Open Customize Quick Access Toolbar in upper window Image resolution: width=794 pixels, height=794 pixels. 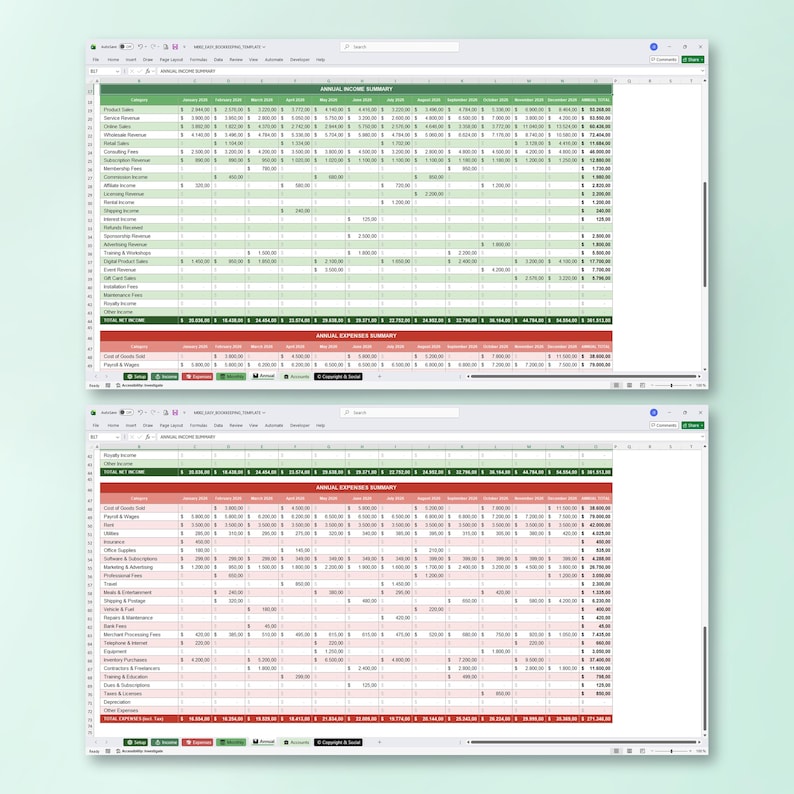pos(184,47)
